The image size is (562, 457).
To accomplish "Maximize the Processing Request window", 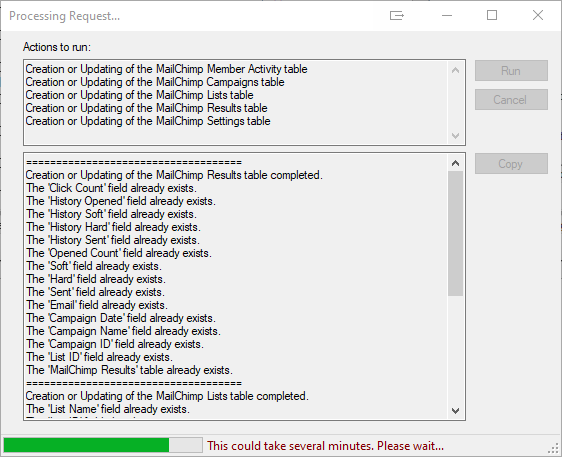I will [x=492, y=15].
